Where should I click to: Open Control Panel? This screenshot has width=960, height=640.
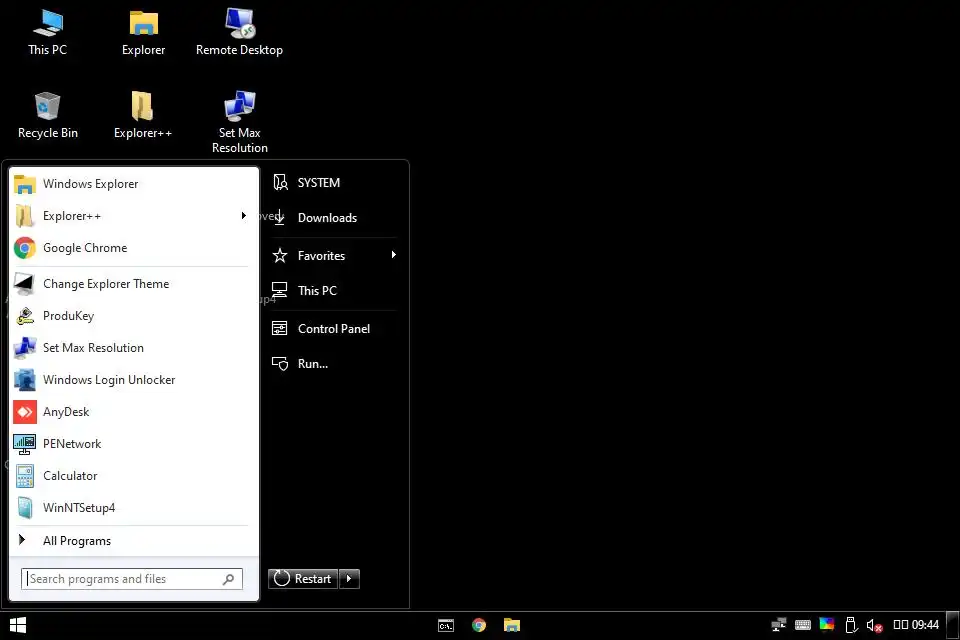(334, 328)
